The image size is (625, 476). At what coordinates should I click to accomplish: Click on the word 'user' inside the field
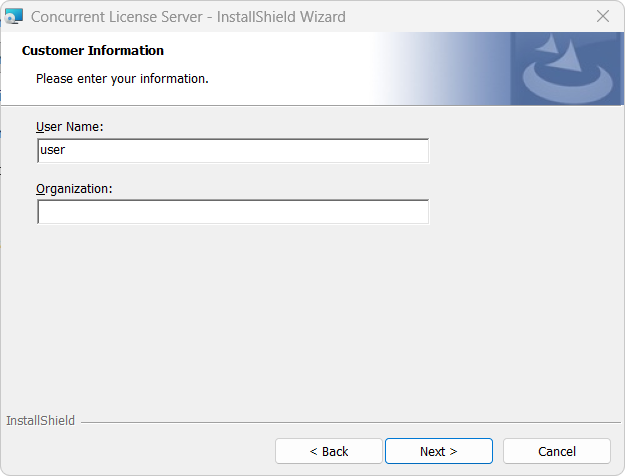coord(53,150)
